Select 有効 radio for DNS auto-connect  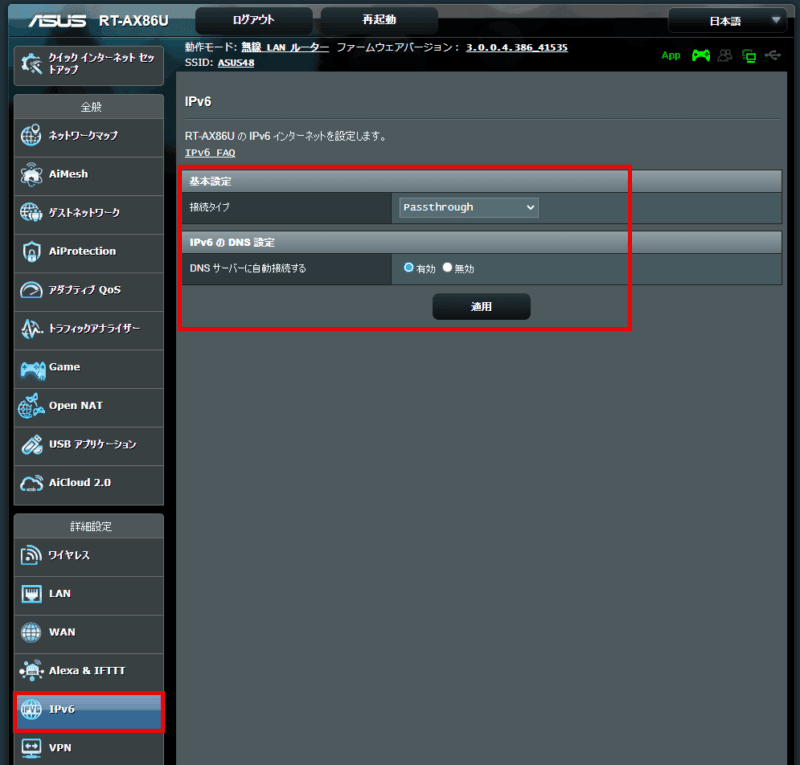(x=409, y=268)
